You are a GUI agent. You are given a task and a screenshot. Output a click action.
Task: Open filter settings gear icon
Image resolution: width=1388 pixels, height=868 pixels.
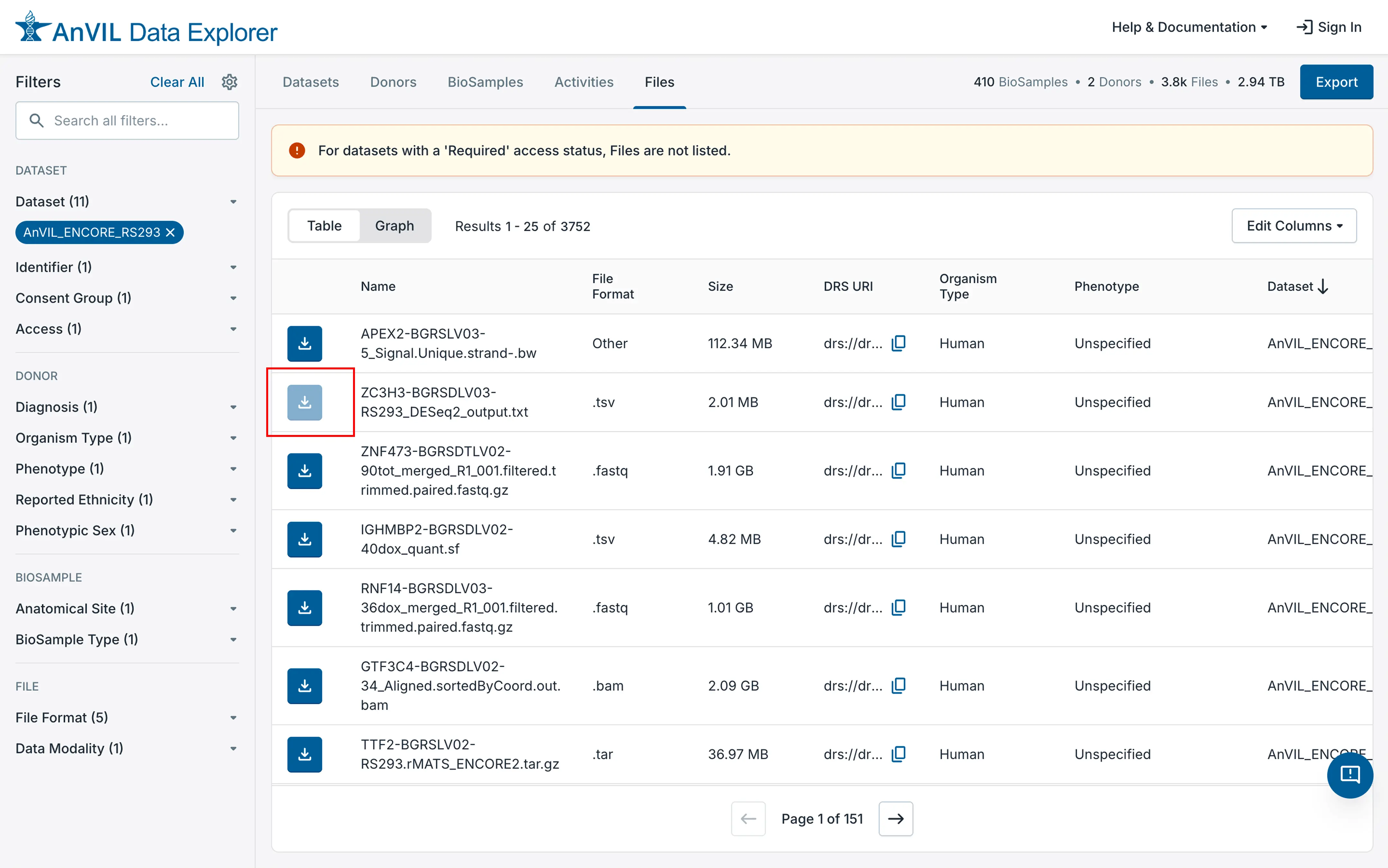click(x=230, y=82)
